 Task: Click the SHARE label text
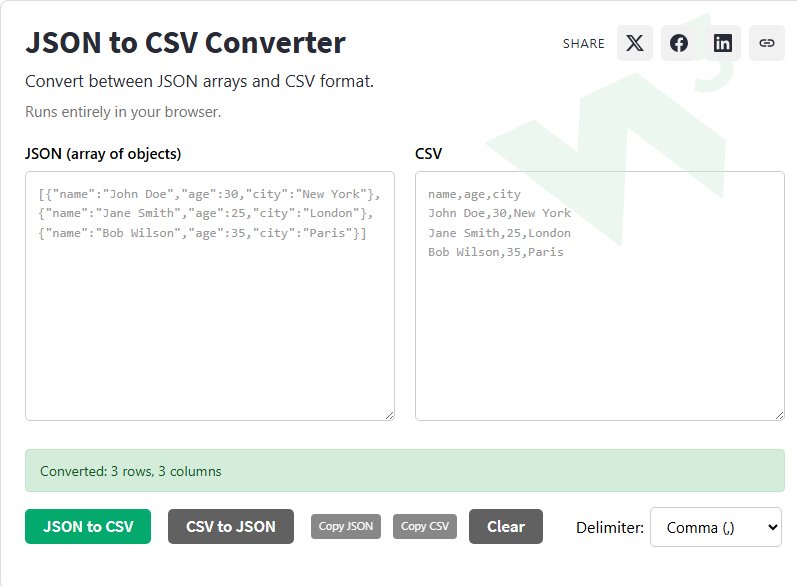click(x=584, y=44)
